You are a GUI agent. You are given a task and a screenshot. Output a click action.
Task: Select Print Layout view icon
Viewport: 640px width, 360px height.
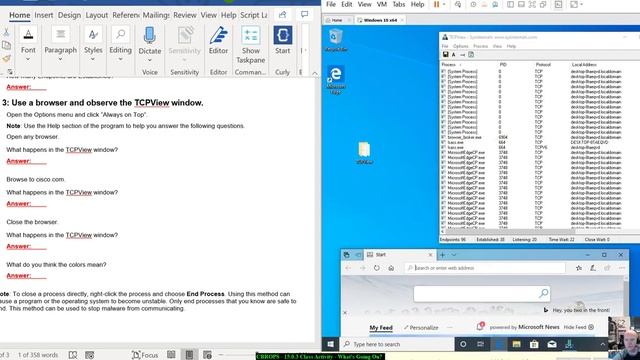[x=189, y=355]
